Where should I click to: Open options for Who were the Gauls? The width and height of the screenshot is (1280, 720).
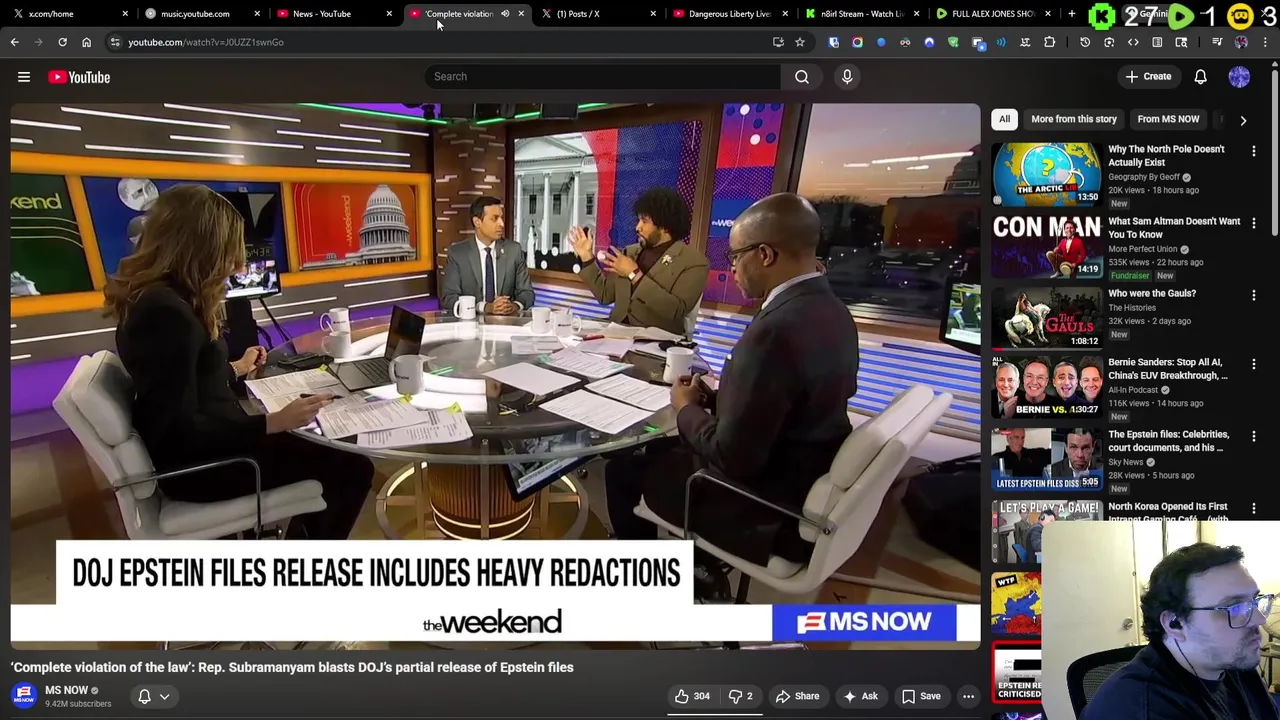click(1254, 295)
